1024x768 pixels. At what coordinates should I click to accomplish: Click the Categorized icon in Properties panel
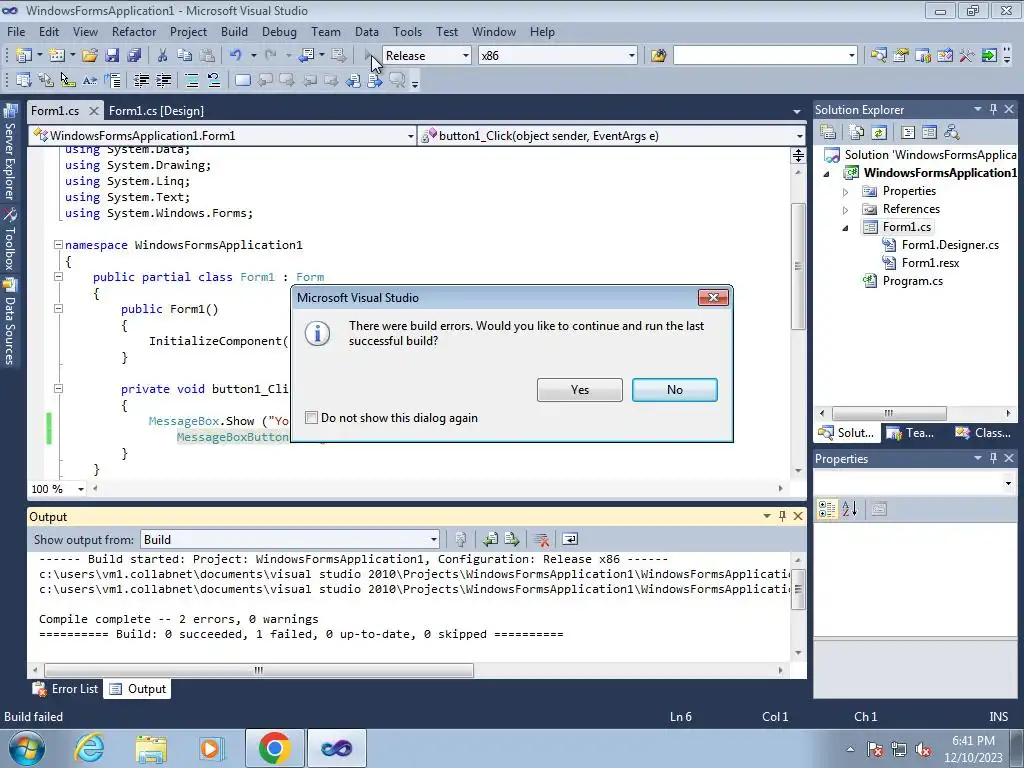[x=827, y=509]
